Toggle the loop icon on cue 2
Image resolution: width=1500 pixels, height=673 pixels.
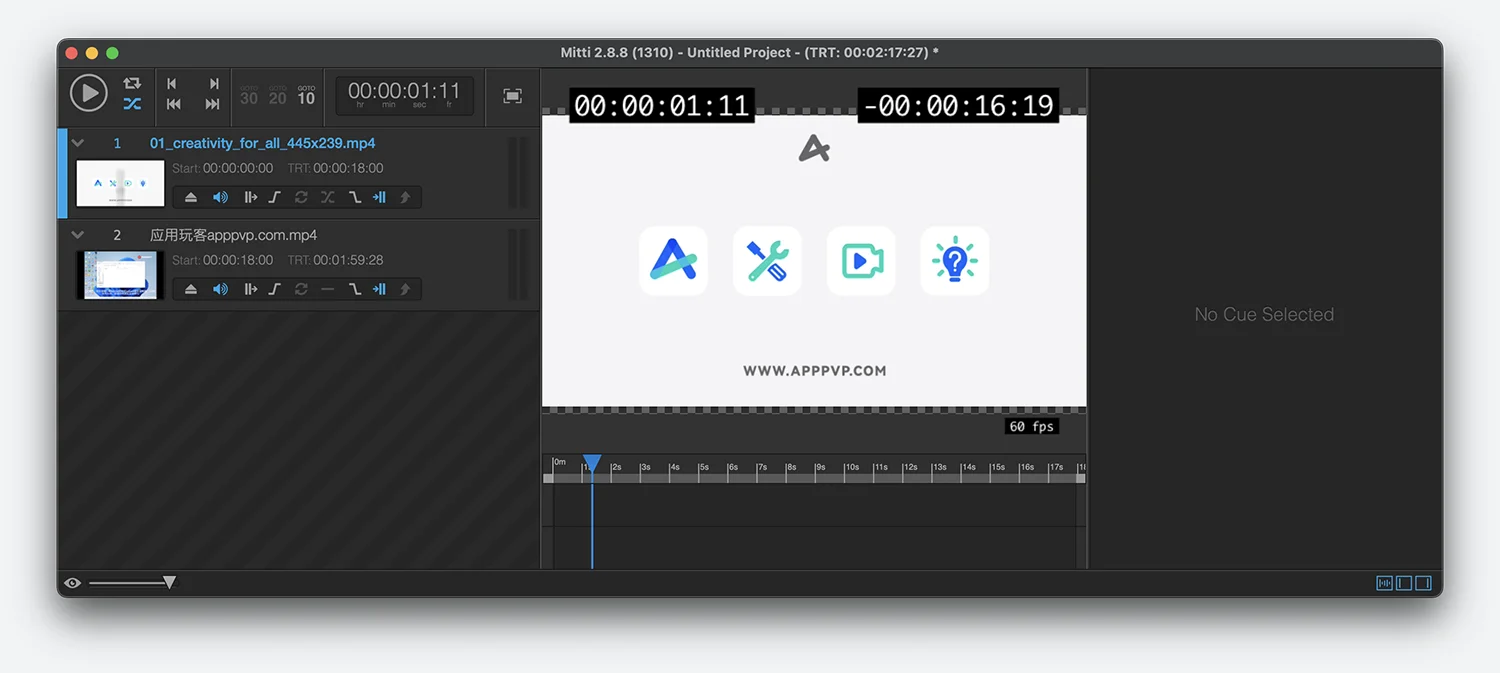[301, 289]
